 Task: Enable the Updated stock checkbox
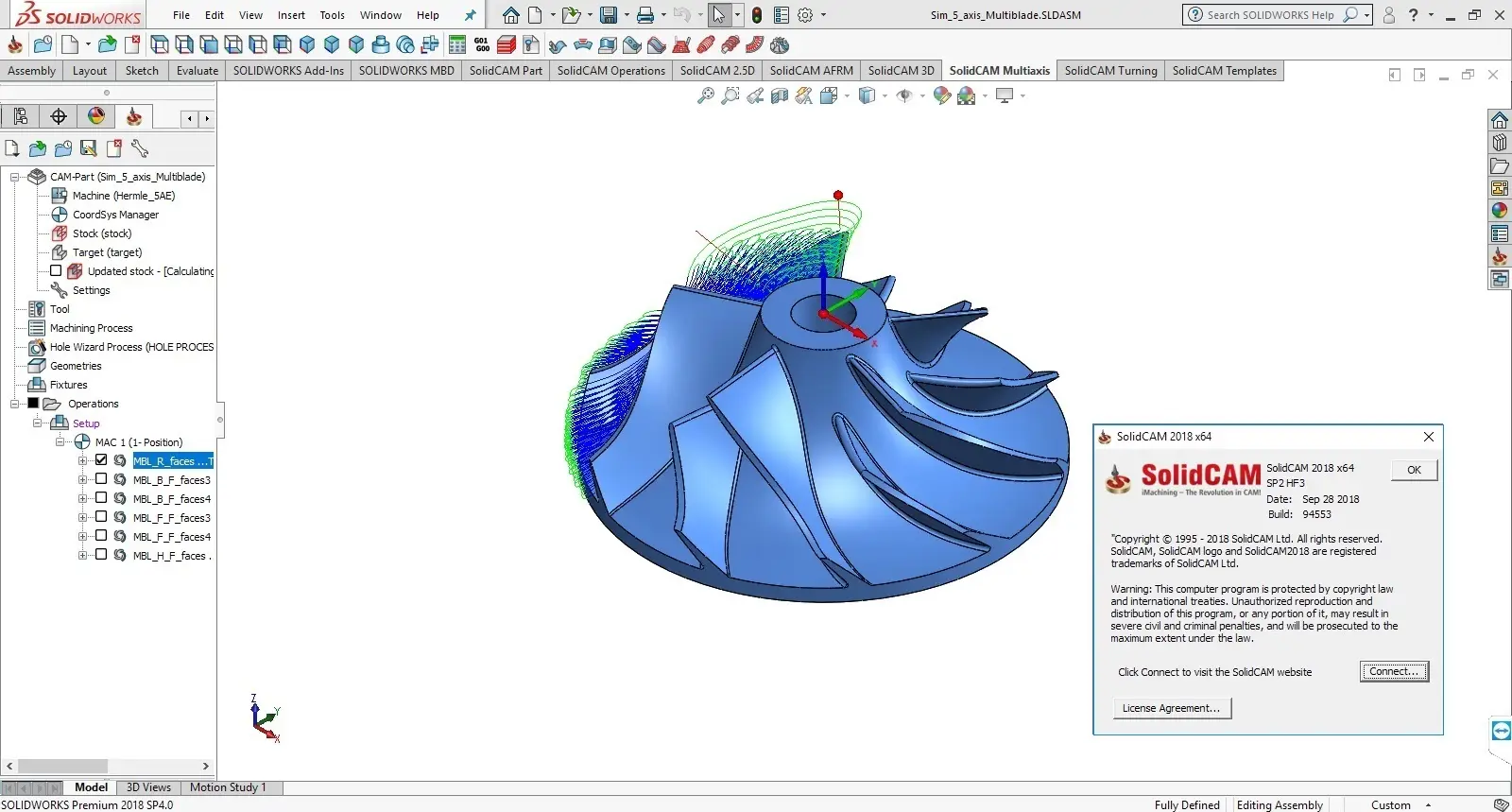point(56,270)
